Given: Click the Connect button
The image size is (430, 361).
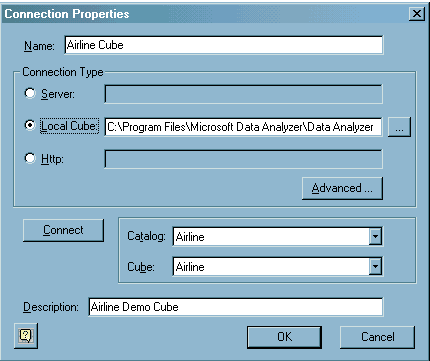Looking at the screenshot, I should (63, 230).
